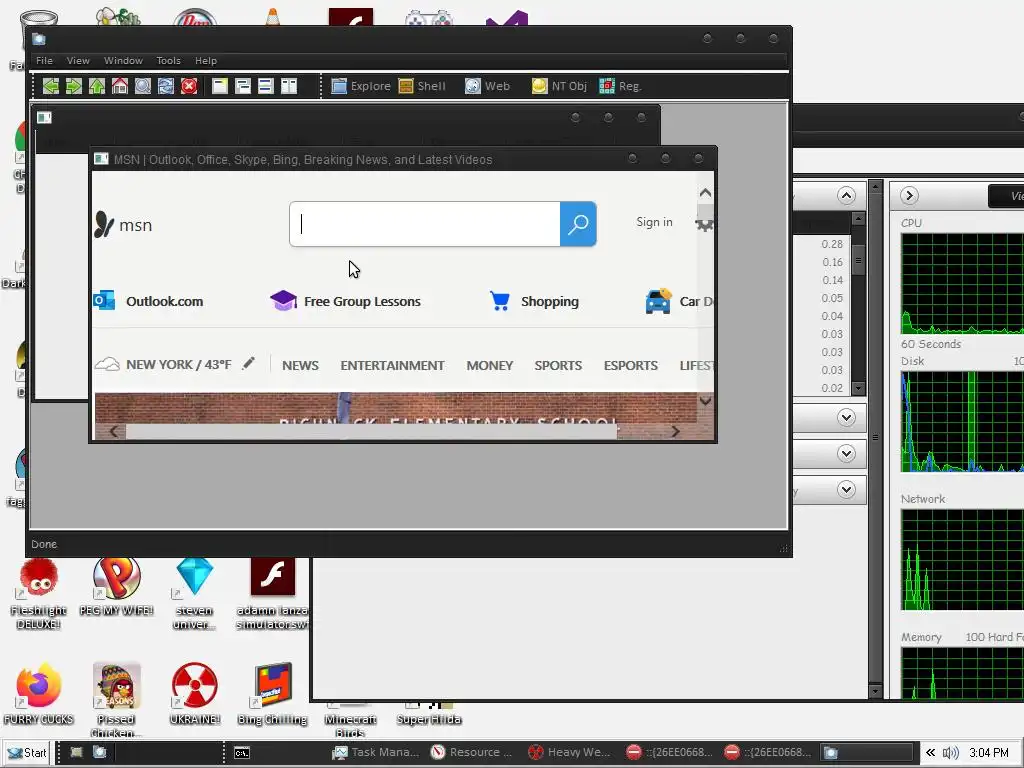
Task: Go up one level with green Up arrow
Action: [97, 86]
